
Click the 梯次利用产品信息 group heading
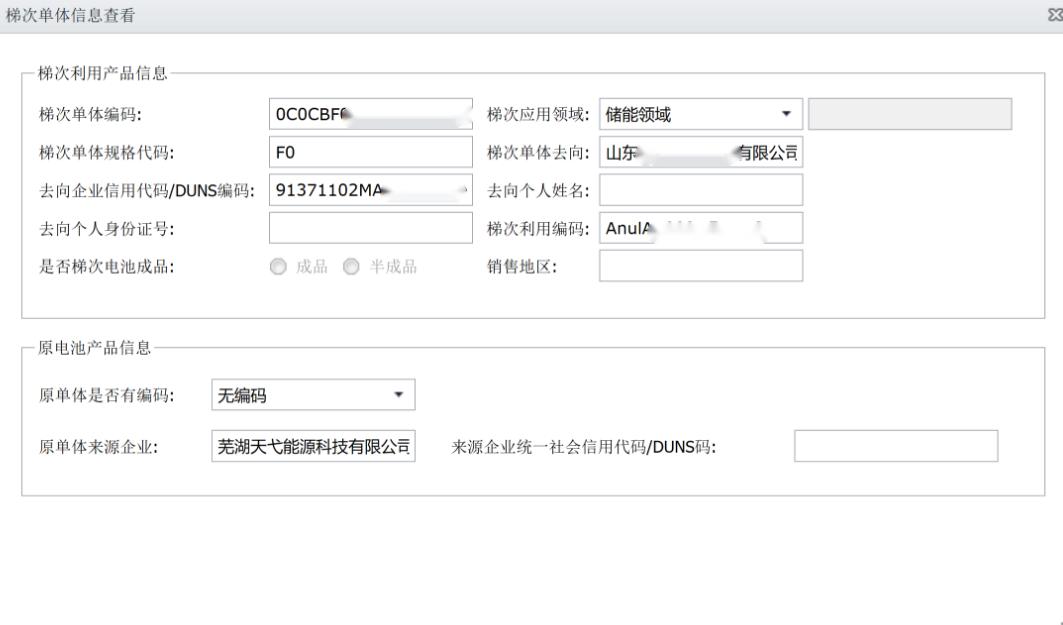tap(102, 73)
